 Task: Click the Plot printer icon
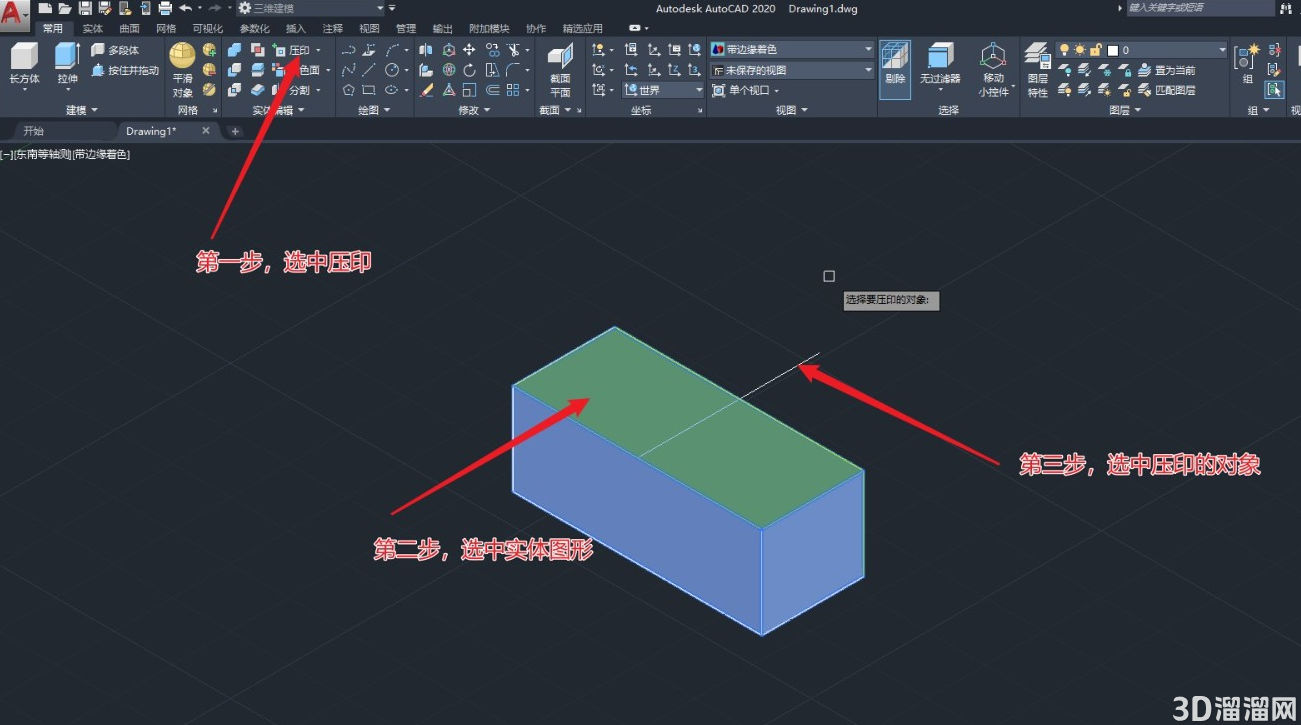click(165, 8)
